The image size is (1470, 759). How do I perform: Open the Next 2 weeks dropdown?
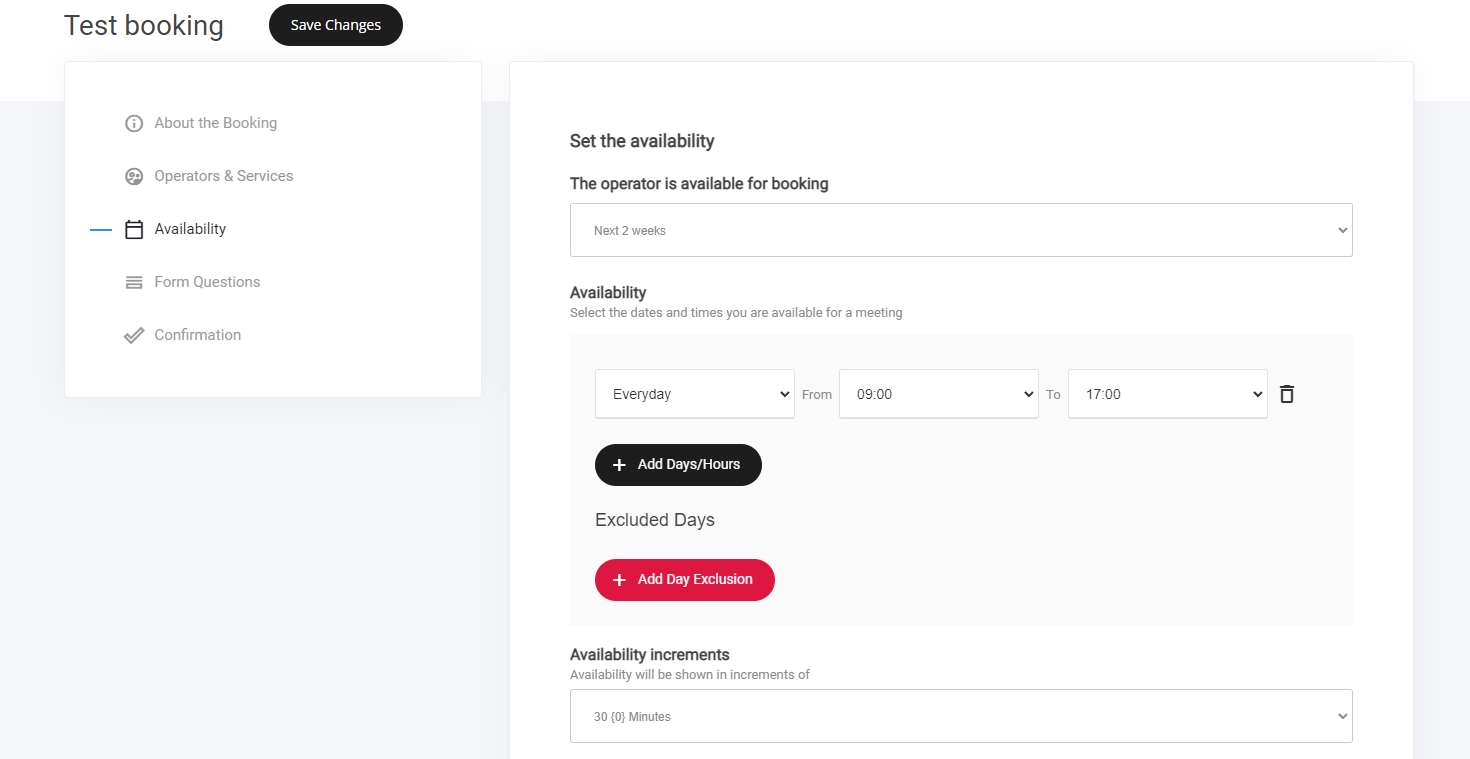pyautogui.click(x=960, y=230)
